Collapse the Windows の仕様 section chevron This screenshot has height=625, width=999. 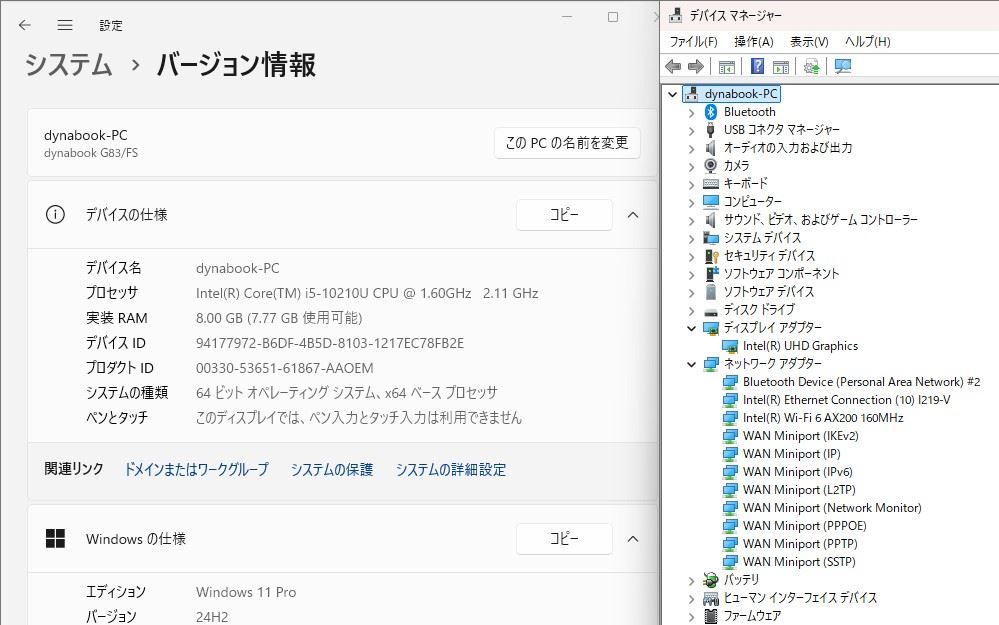click(x=633, y=539)
